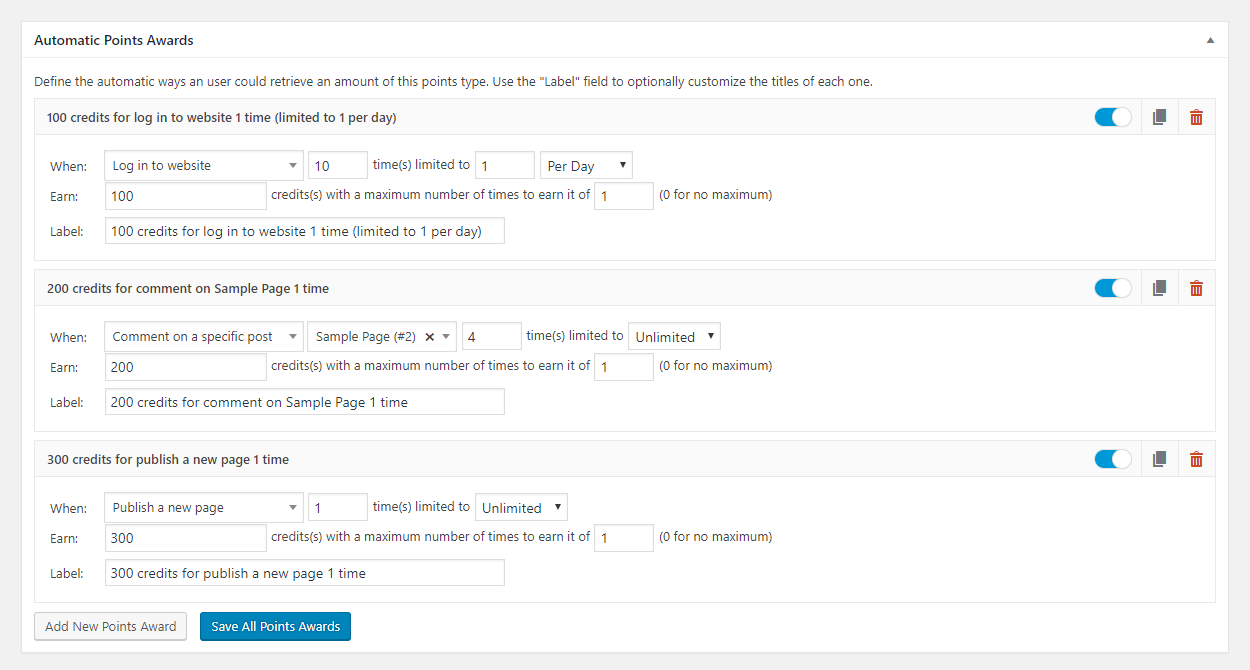Disable the 100 credits login award toggle
Image resolution: width=1250 pixels, height=670 pixels.
click(1113, 117)
